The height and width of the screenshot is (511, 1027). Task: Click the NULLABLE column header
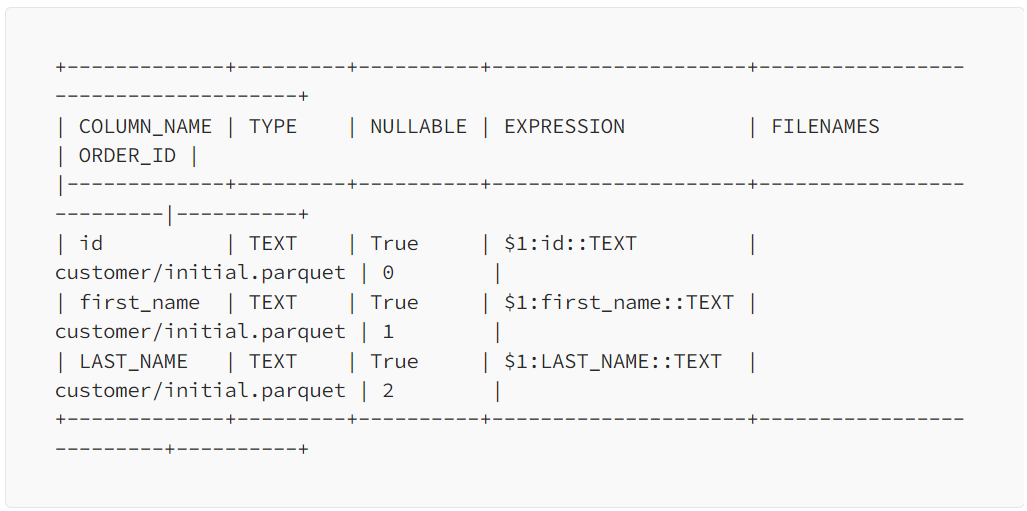419,126
